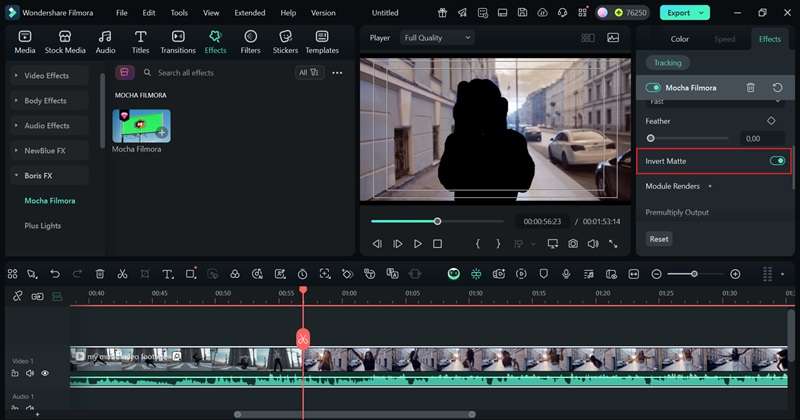Open the Stickers panel

pos(285,42)
